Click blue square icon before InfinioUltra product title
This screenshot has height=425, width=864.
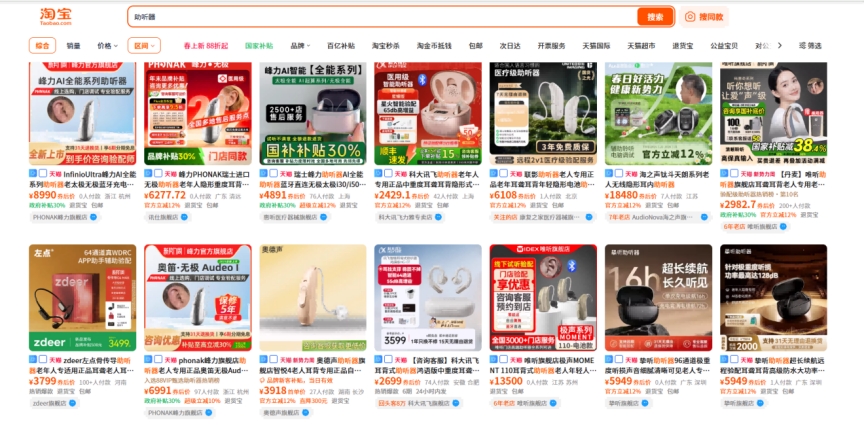pos(33,173)
